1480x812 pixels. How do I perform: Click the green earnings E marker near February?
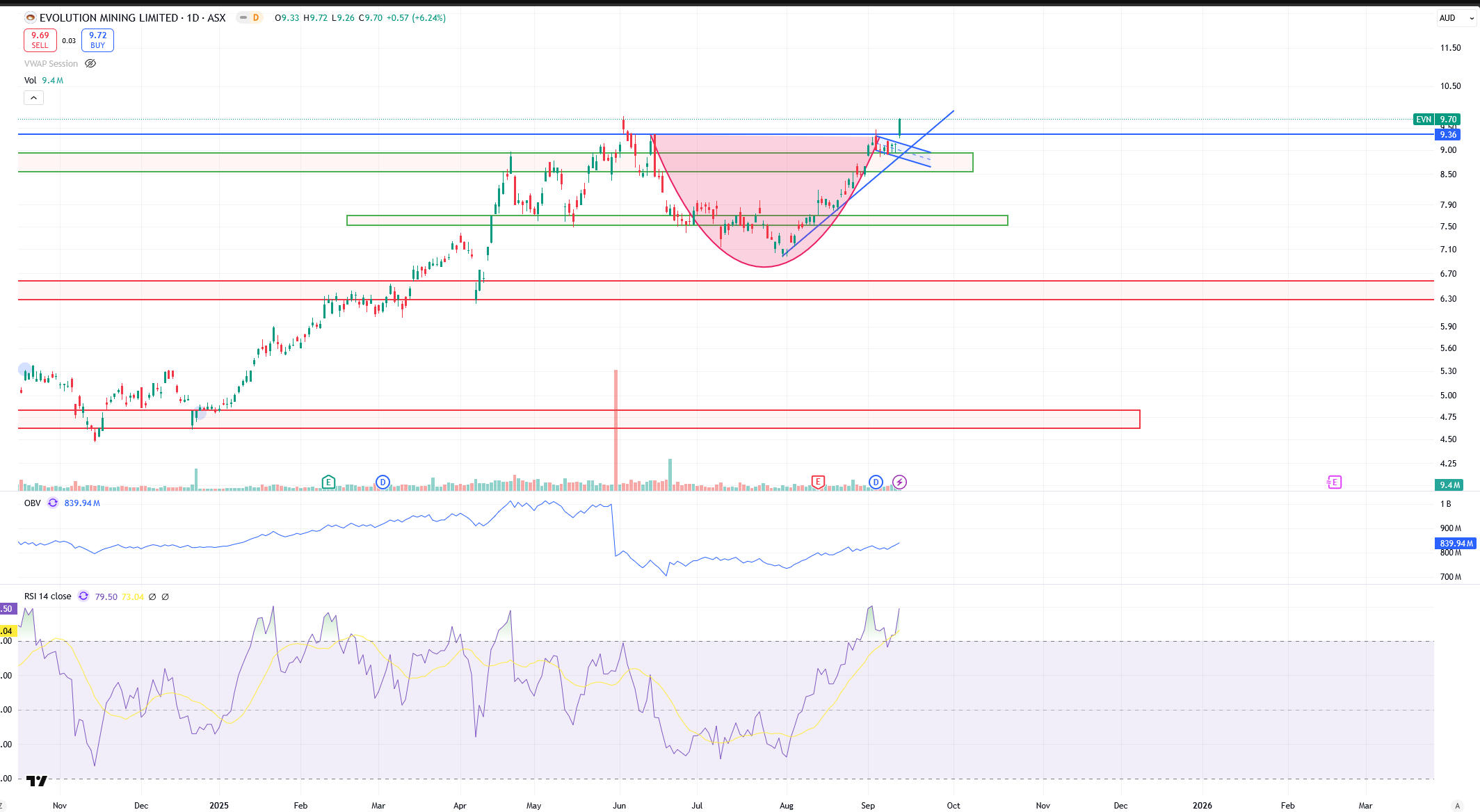click(x=328, y=482)
